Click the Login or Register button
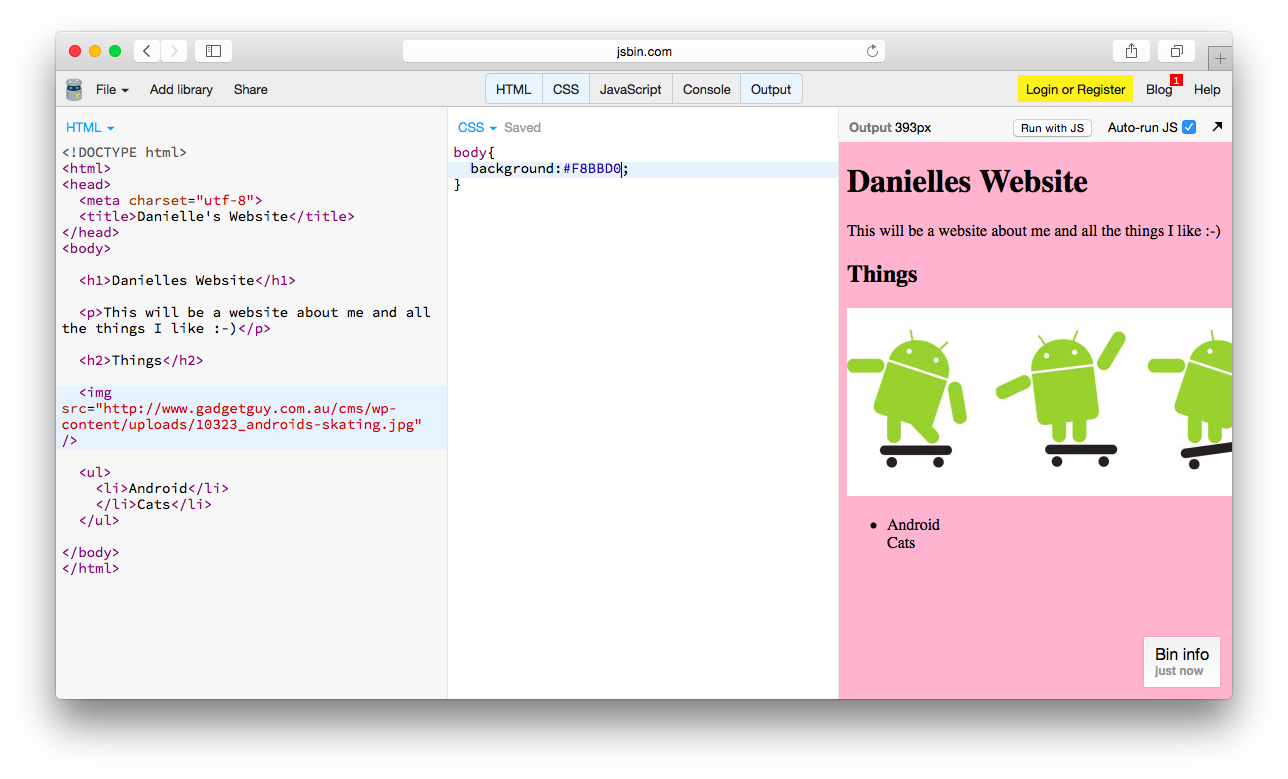Viewport: 1288px width, 779px height. [x=1075, y=89]
